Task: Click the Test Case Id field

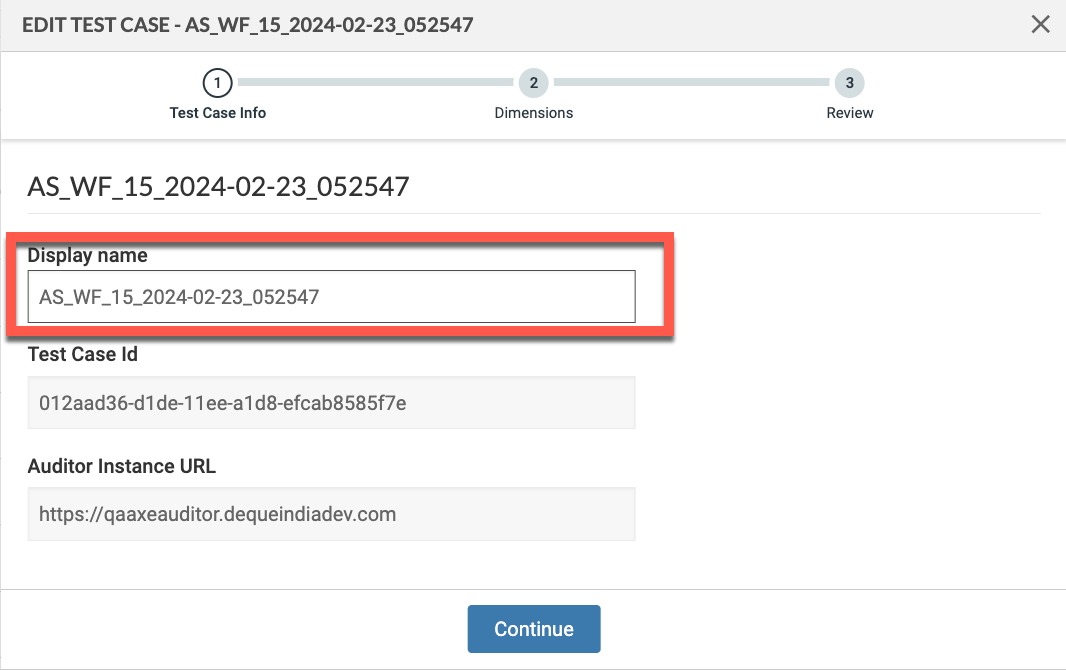Action: (330, 403)
